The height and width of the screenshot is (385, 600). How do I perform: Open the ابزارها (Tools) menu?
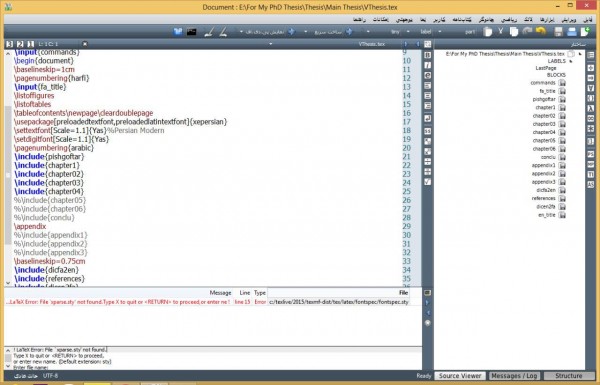click(547, 20)
